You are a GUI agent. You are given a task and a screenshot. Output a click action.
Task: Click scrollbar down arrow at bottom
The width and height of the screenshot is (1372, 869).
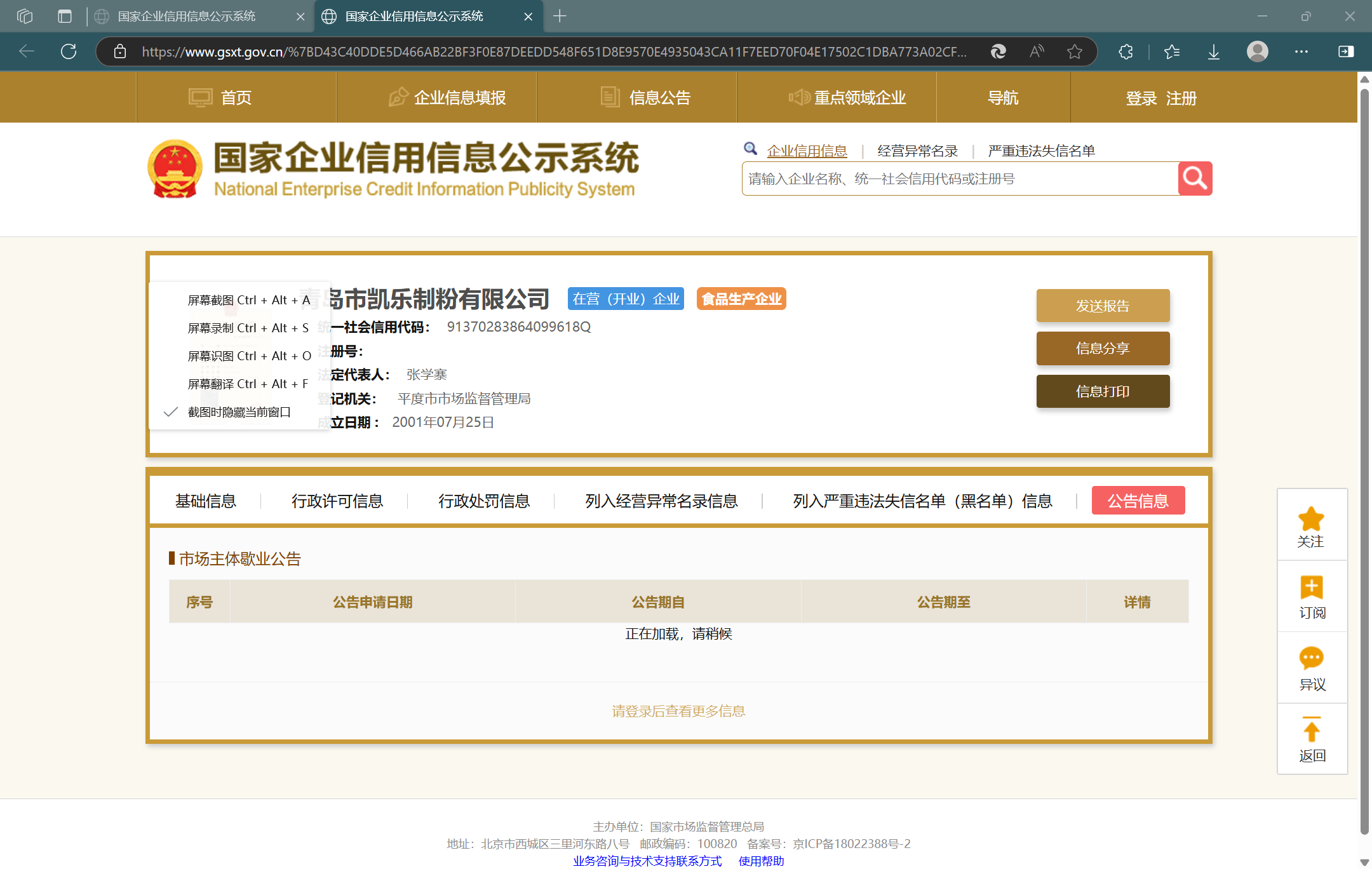pos(1364,862)
